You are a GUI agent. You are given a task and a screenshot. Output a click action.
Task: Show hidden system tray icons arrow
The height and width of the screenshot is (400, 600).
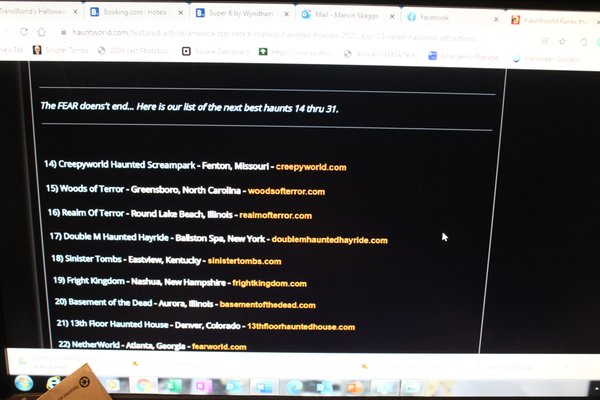[x=596, y=389]
